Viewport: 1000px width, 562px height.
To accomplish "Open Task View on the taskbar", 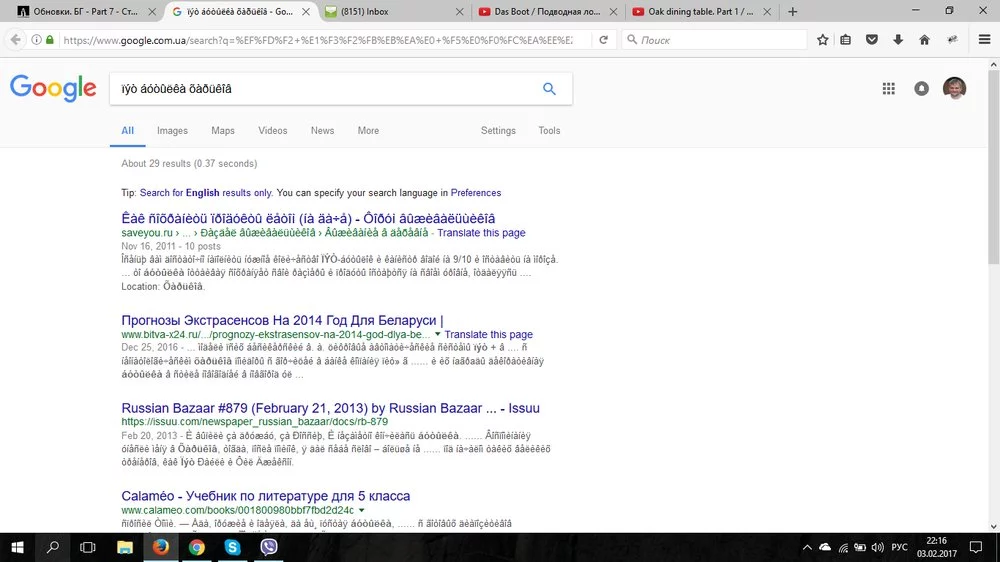I will tap(87, 547).
